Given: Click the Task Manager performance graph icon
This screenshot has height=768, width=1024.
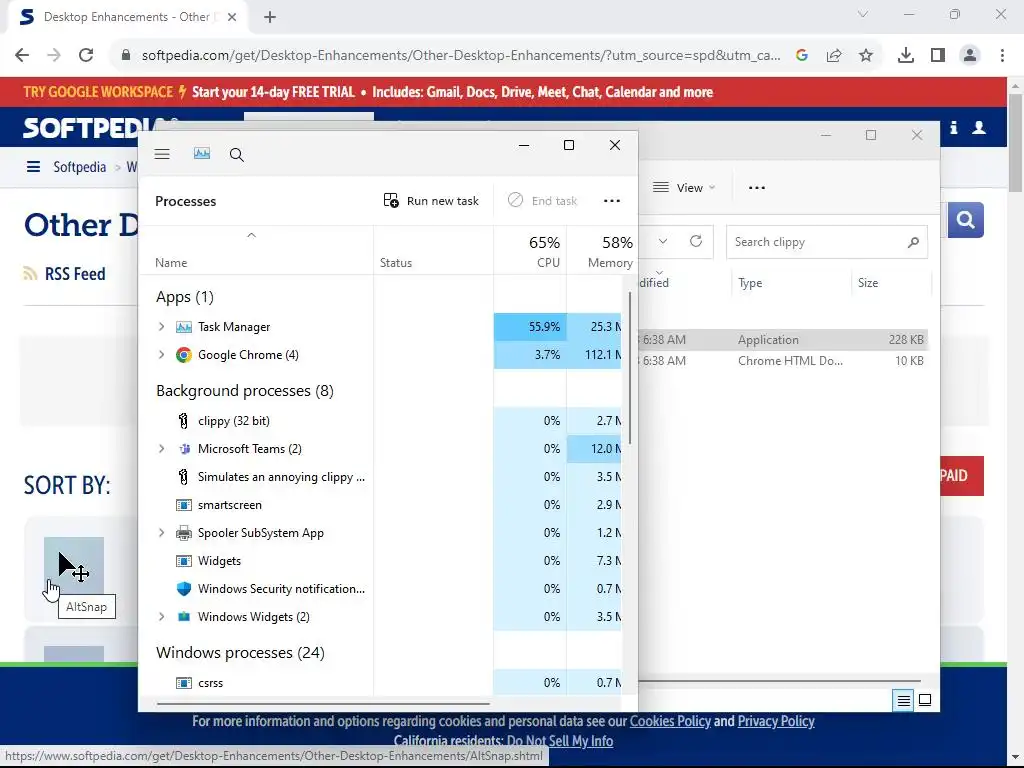Looking at the screenshot, I should coord(202,153).
